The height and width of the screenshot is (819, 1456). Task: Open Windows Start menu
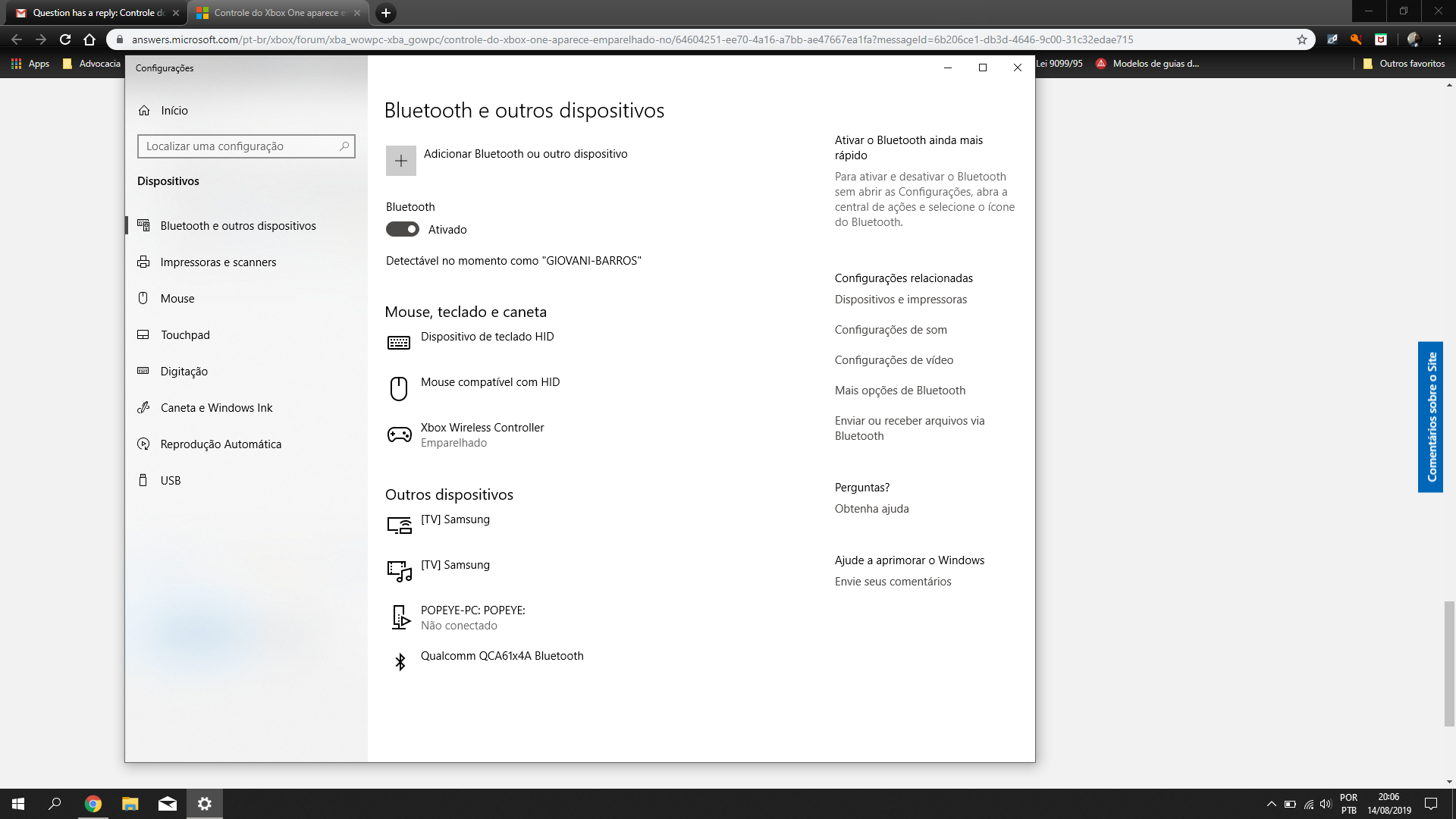click(18, 804)
